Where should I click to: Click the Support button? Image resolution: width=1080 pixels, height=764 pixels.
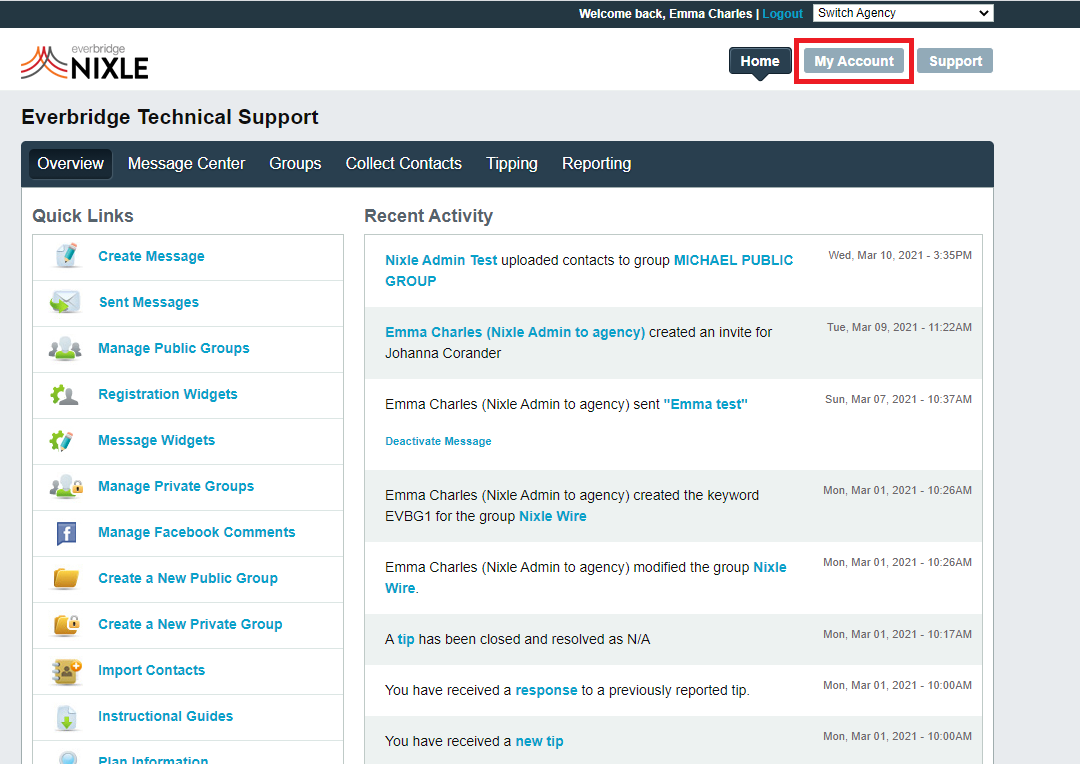click(955, 61)
